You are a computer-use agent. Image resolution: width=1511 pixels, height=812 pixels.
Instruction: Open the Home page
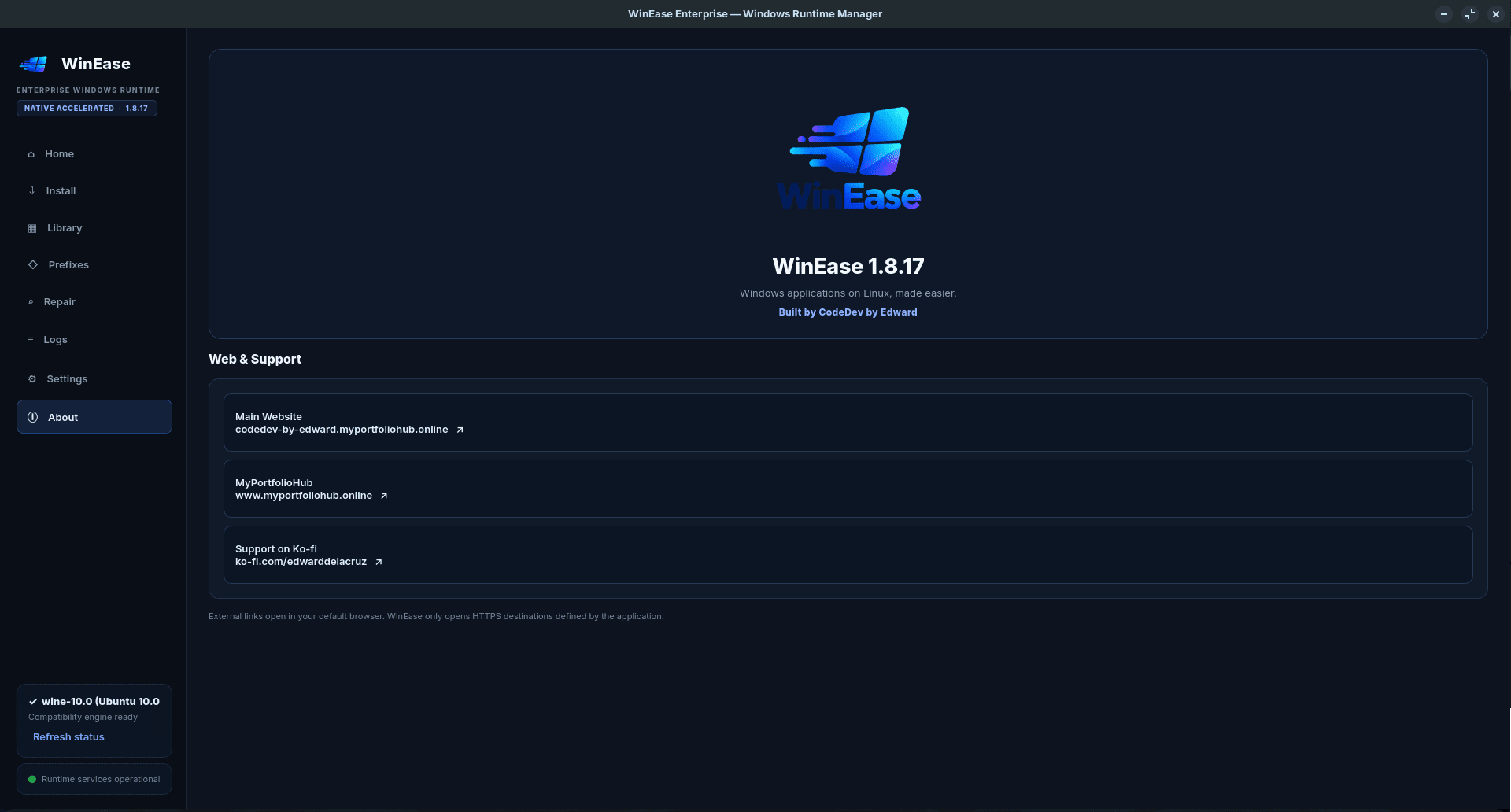pos(94,154)
